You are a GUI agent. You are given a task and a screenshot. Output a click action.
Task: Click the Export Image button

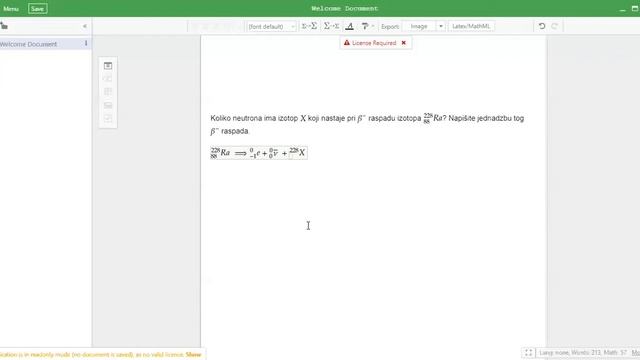click(x=419, y=26)
